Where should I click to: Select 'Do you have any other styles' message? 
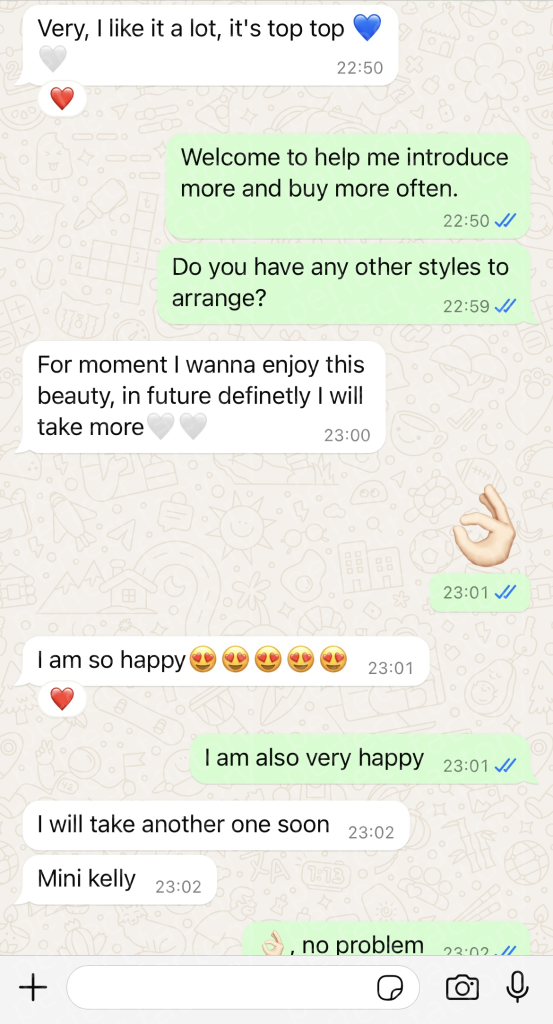click(x=344, y=283)
